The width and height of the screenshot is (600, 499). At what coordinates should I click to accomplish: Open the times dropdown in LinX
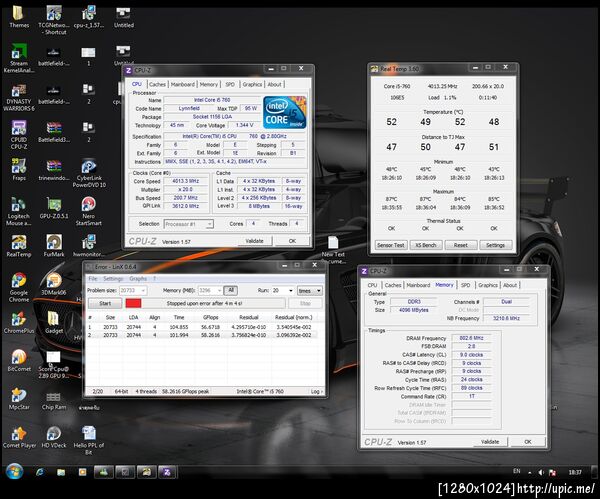coord(310,291)
